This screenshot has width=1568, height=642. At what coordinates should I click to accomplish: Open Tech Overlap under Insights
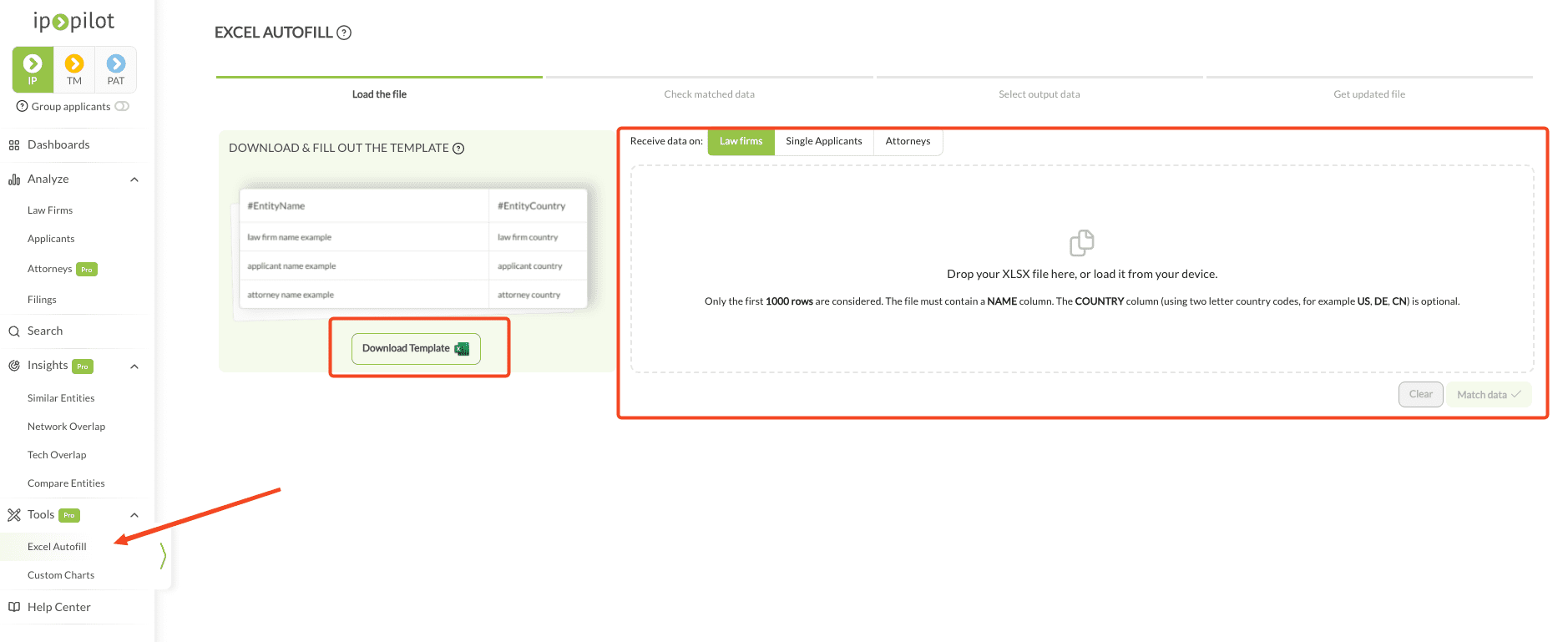click(x=57, y=455)
